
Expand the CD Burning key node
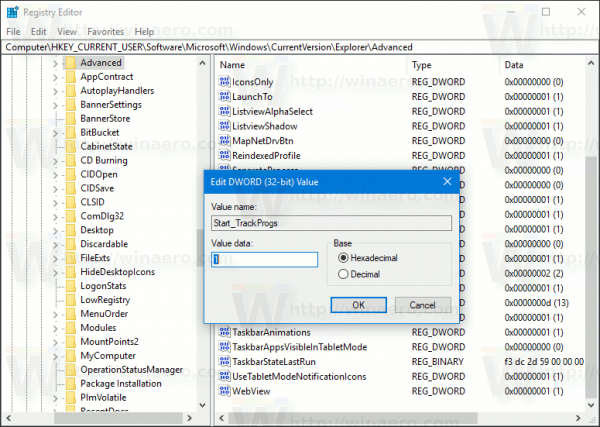click(55, 161)
